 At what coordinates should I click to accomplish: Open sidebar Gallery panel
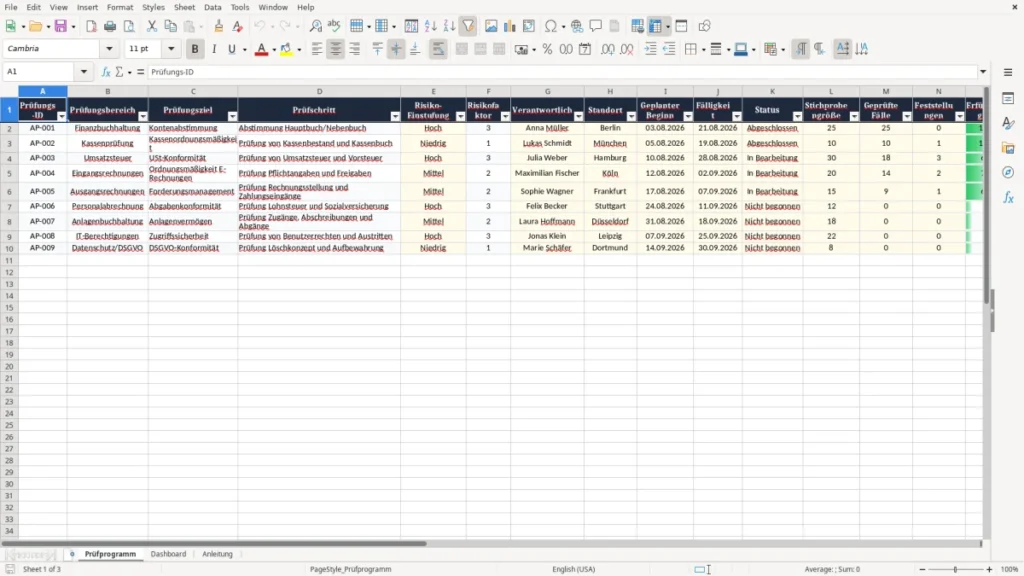tap(1008, 148)
